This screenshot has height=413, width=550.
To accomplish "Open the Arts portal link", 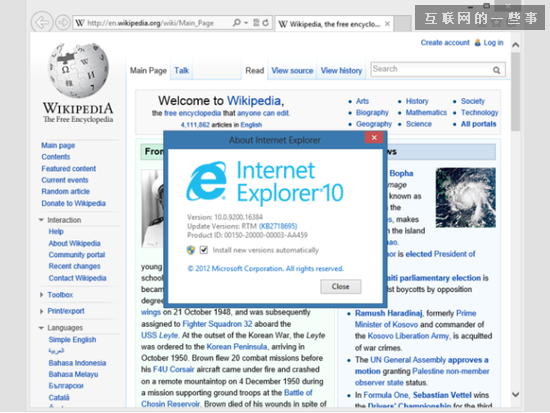I will click(362, 101).
